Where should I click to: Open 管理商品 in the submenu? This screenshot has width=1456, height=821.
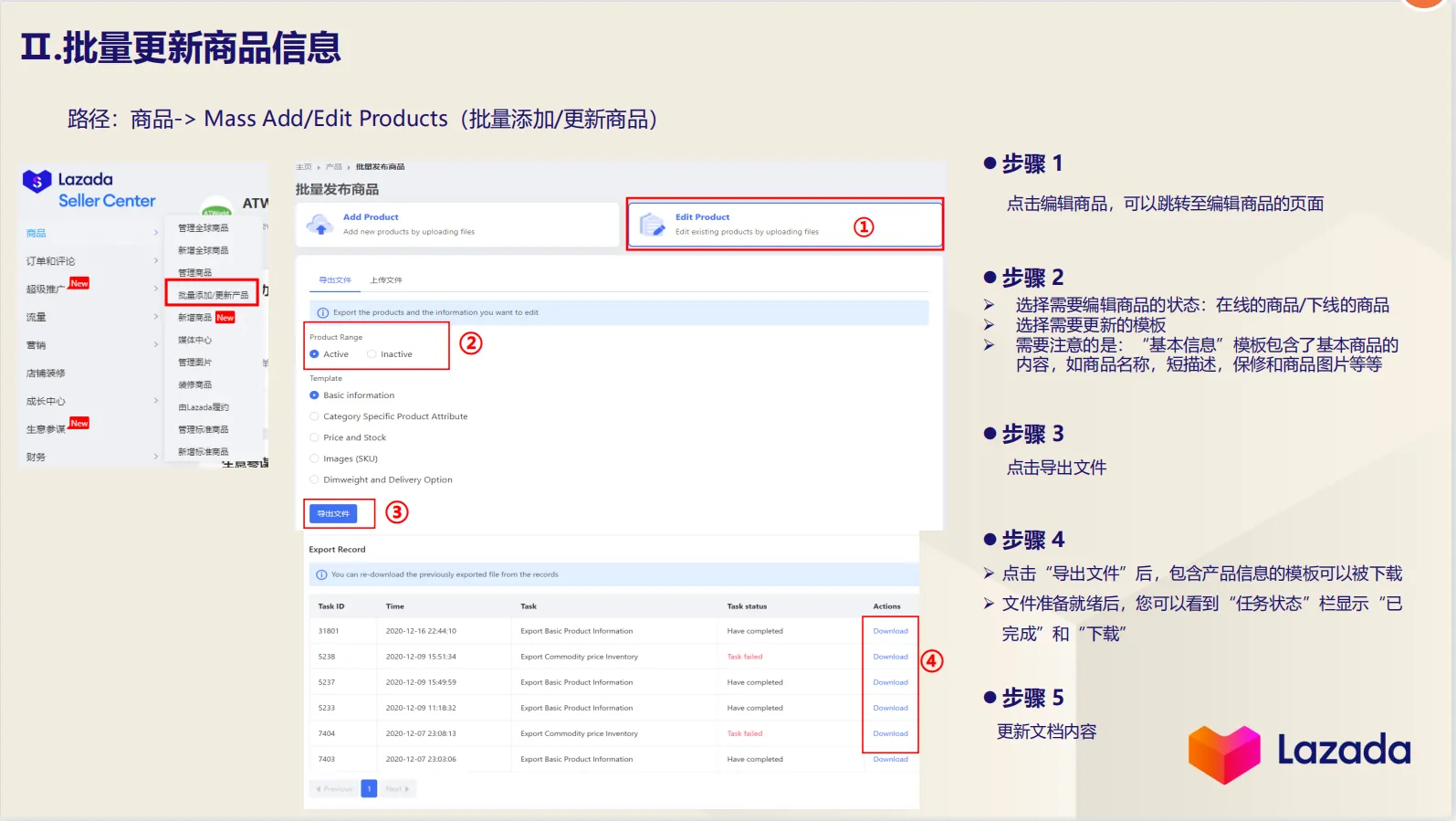click(x=194, y=273)
